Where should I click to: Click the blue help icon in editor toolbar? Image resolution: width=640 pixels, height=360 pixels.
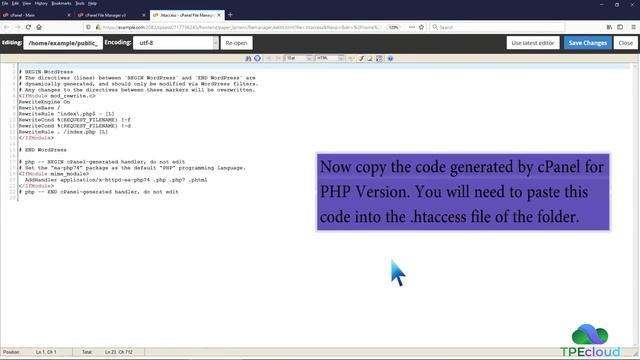pos(390,58)
